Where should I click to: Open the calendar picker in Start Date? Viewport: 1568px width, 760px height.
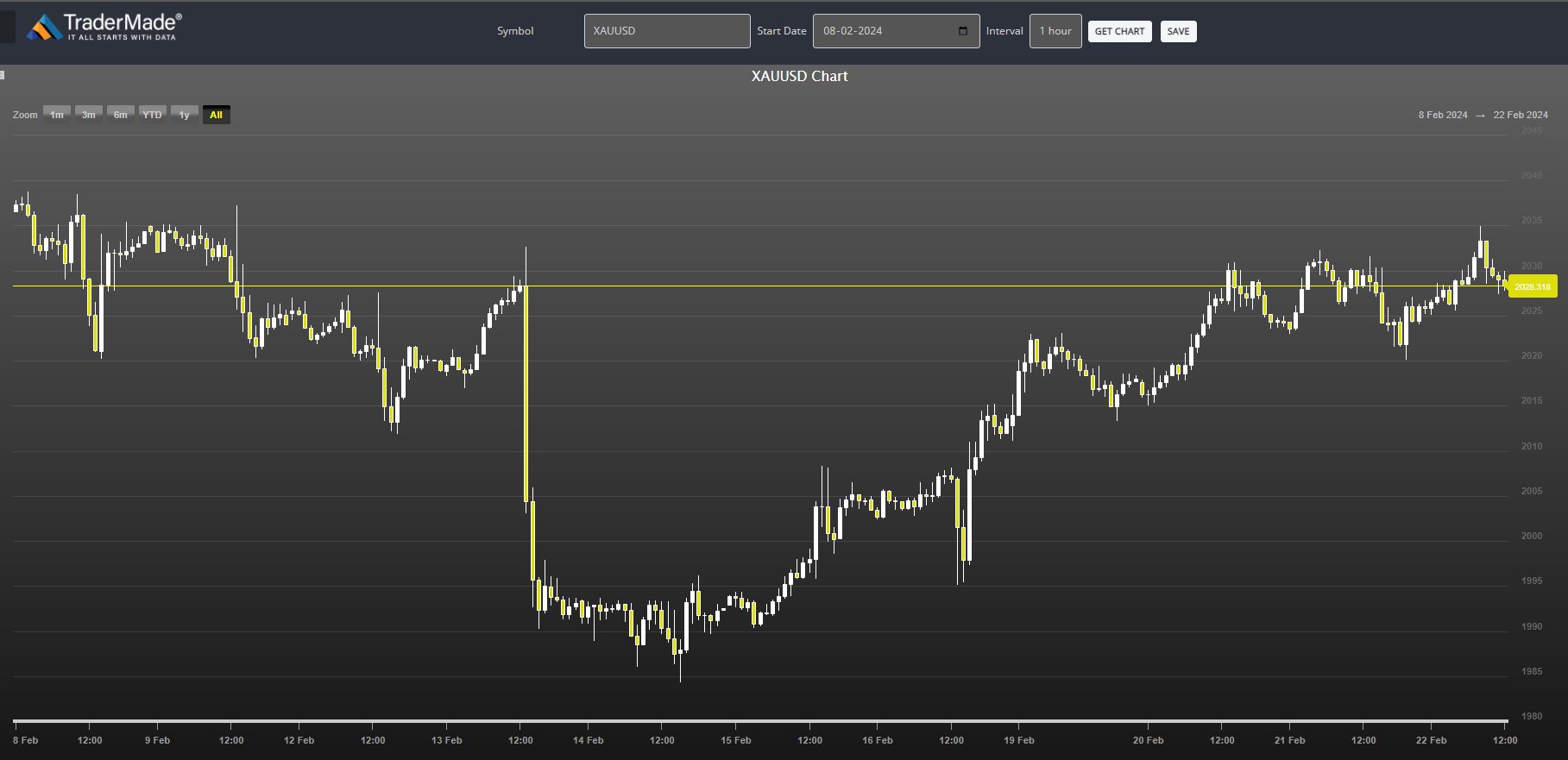point(963,31)
